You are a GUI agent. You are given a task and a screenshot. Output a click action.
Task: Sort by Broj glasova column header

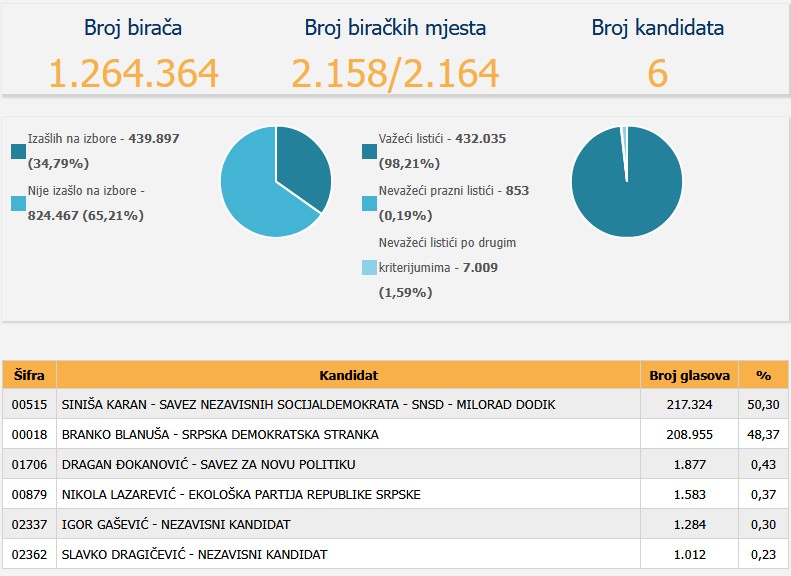point(689,375)
